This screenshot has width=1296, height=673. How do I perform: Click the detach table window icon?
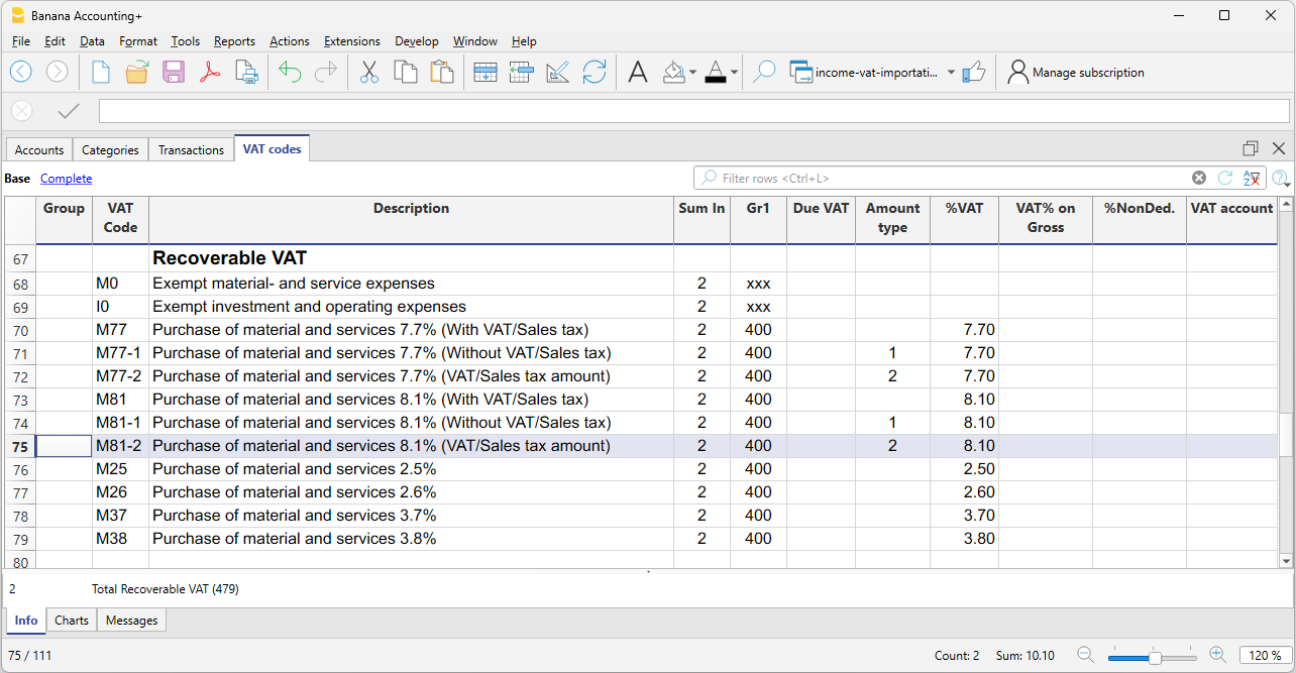1250,148
